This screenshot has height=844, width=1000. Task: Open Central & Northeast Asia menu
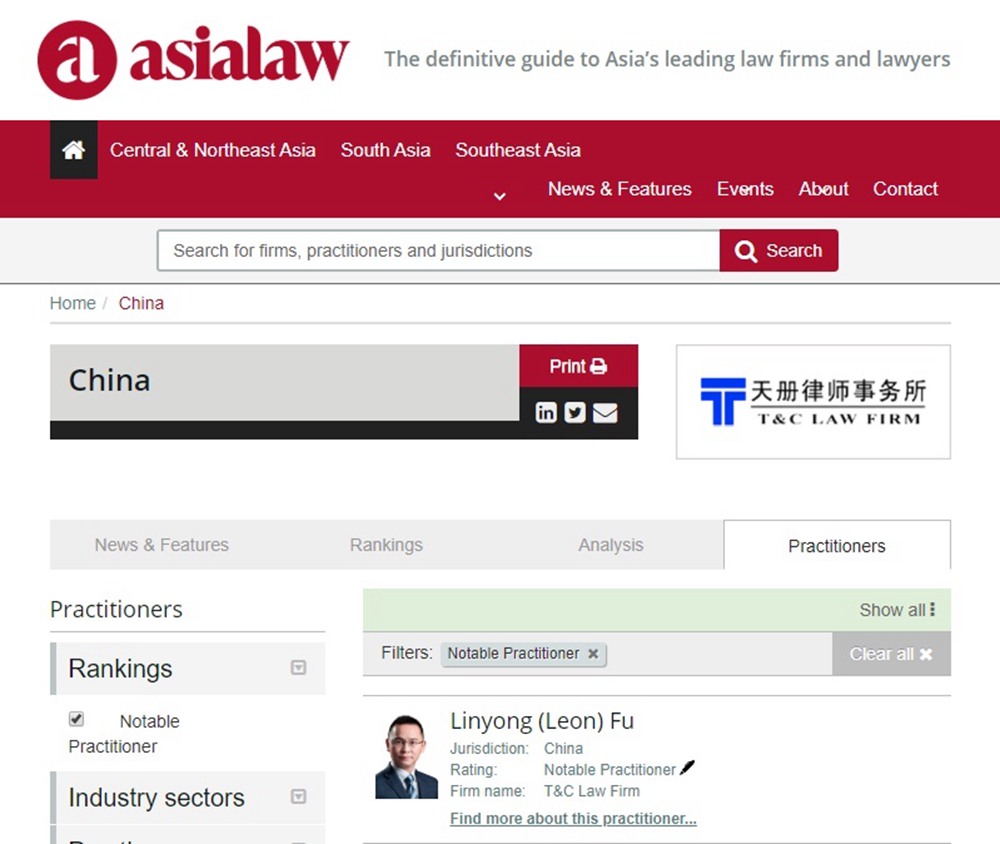(x=212, y=150)
